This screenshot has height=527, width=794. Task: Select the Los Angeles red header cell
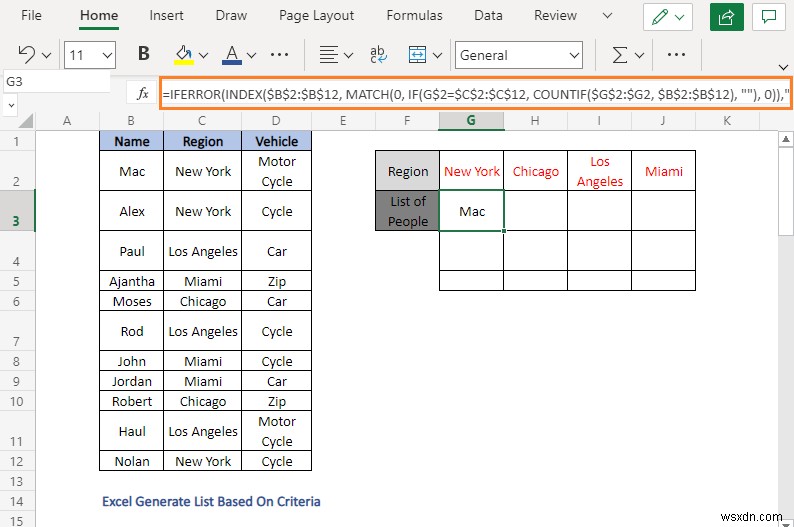pos(600,171)
